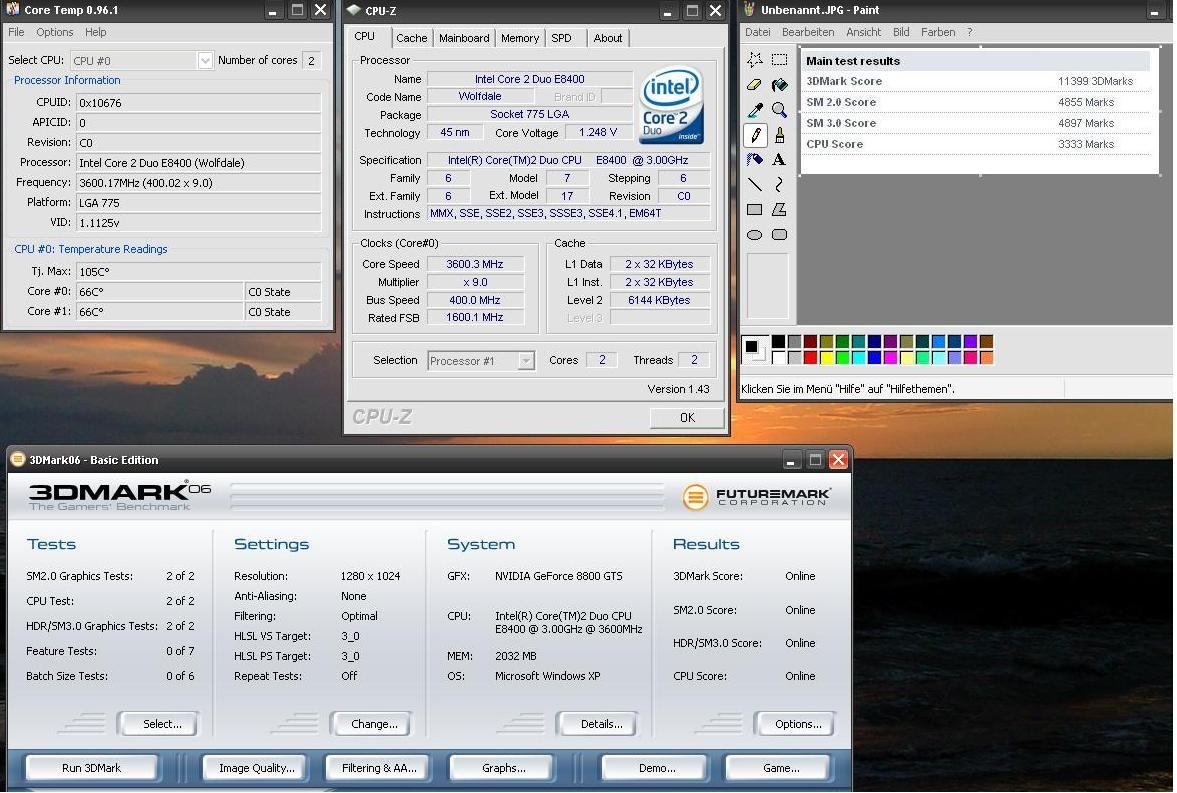
Task: Open the Ansicht menu in Paint
Action: (x=863, y=32)
